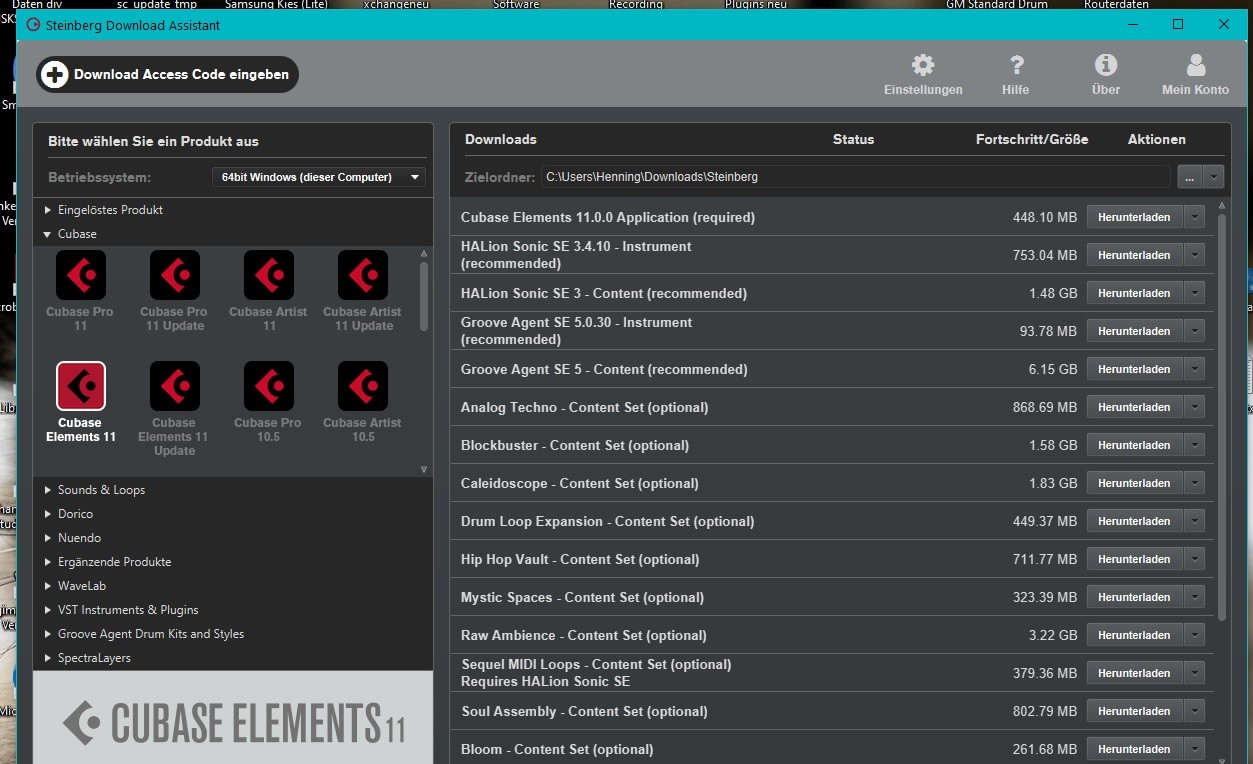Select the Cubase Elements 11 product icon
The height and width of the screenshot is (764, 1253).
[80, 386]
